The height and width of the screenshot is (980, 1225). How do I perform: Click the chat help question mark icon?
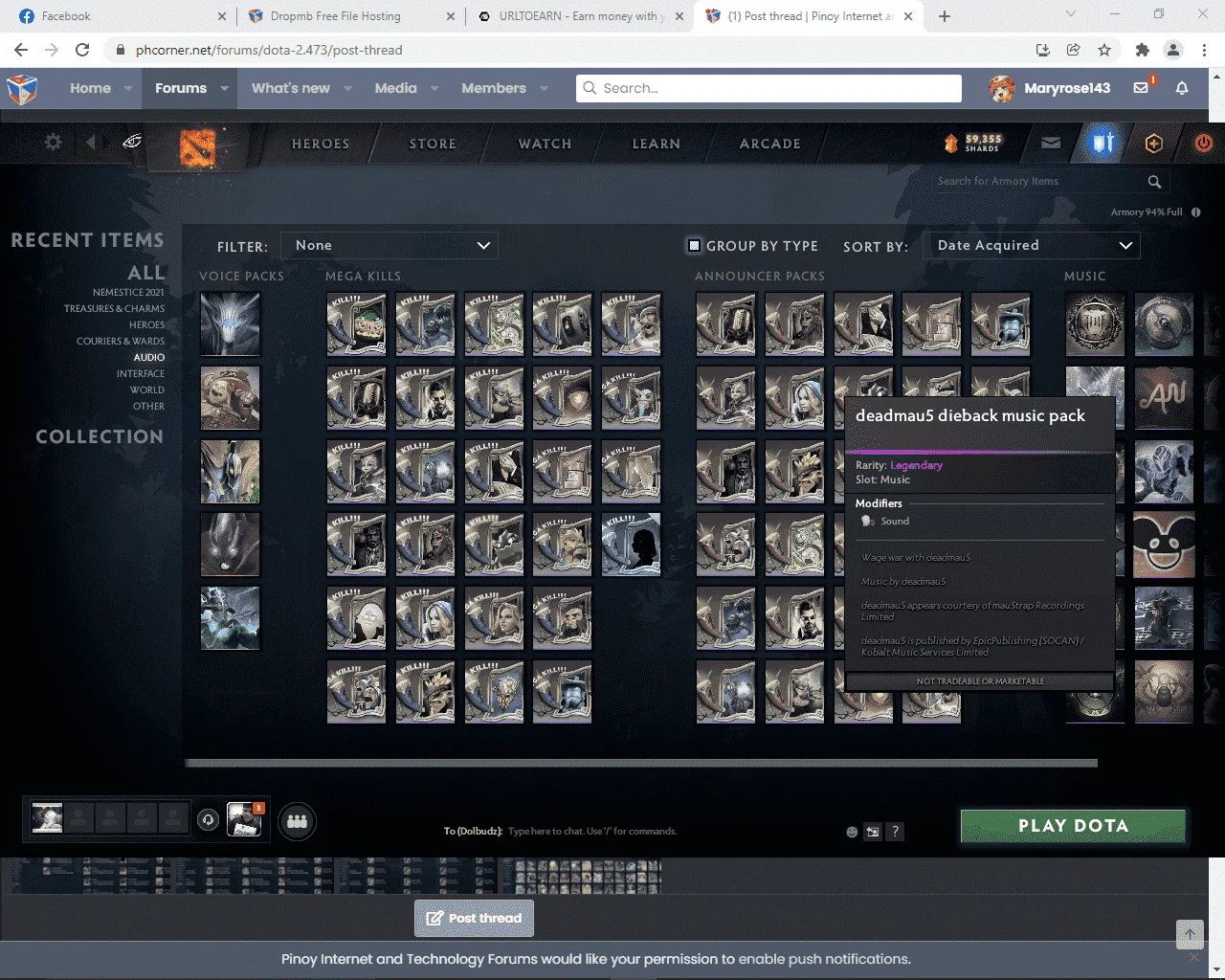(895, 832)
